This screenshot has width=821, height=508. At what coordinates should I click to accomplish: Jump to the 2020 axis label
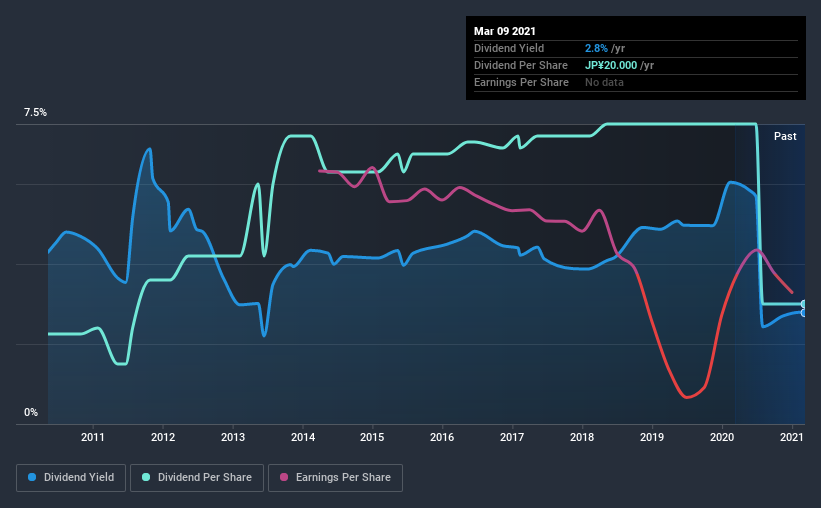(x=722, y=437)
